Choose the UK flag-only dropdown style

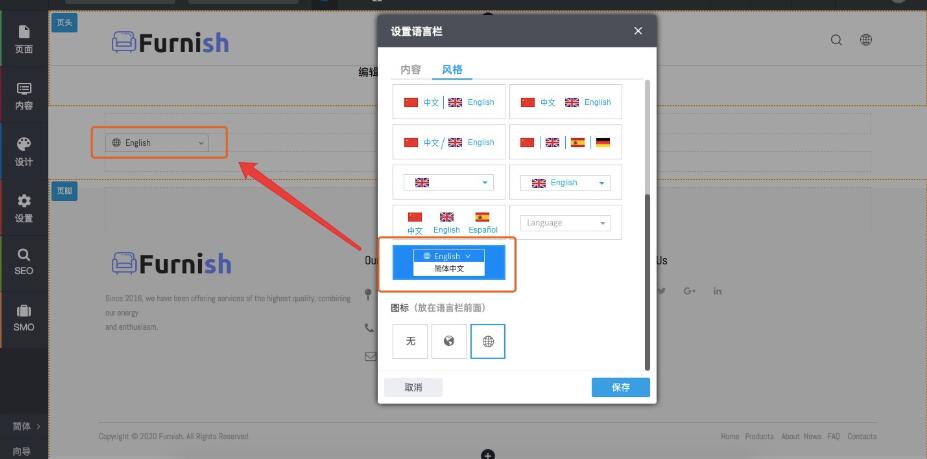(x=448, y=182)
